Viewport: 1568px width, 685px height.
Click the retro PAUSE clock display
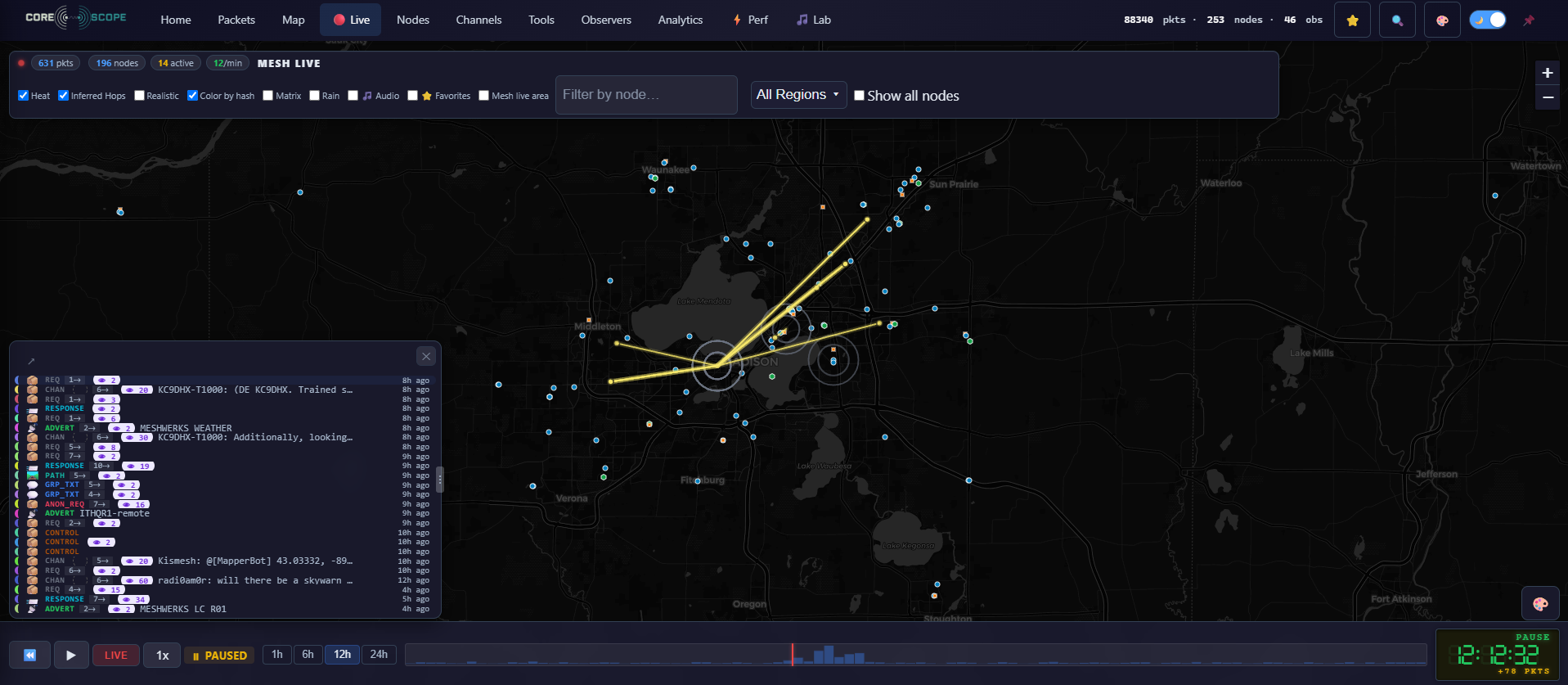click(1497, 655)
